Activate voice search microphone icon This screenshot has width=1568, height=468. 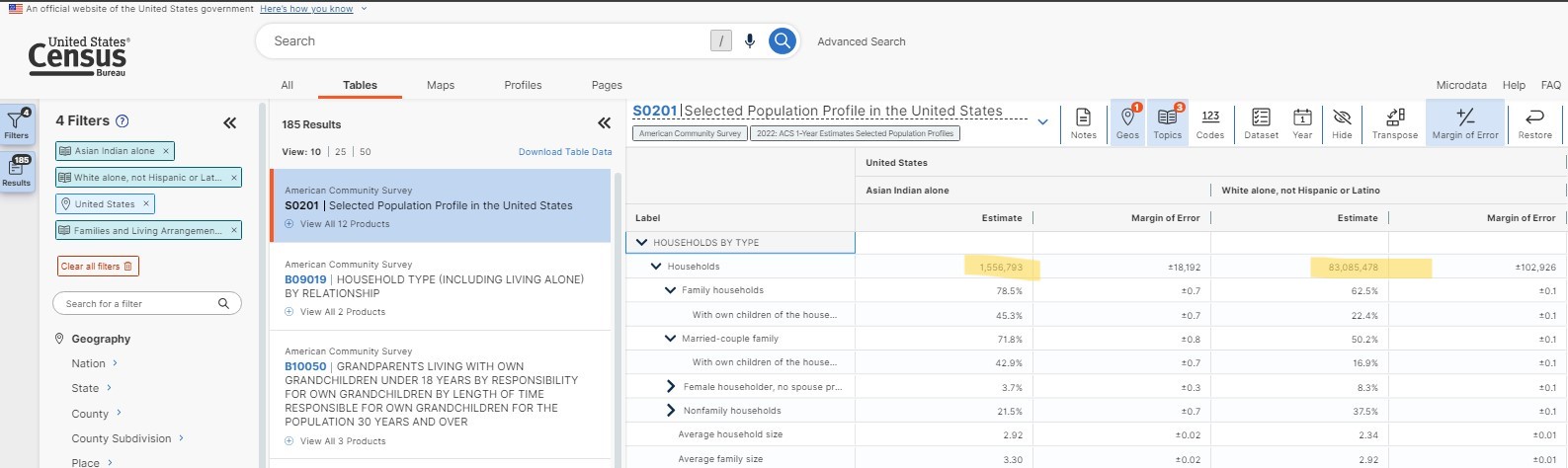(x=750, y=41)
